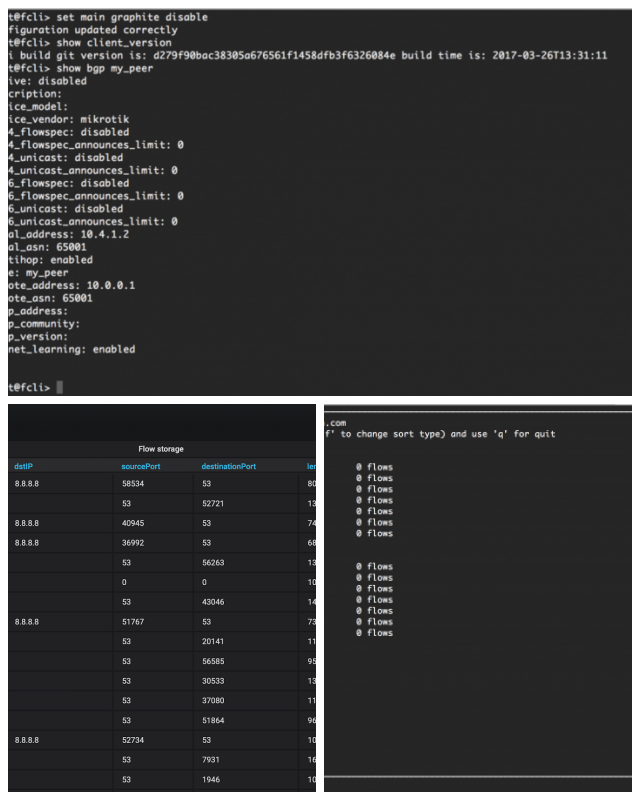Viewport: 640px width, 800px height.
Task: Click destinationPort value 37080
Action: coord(215,700)
